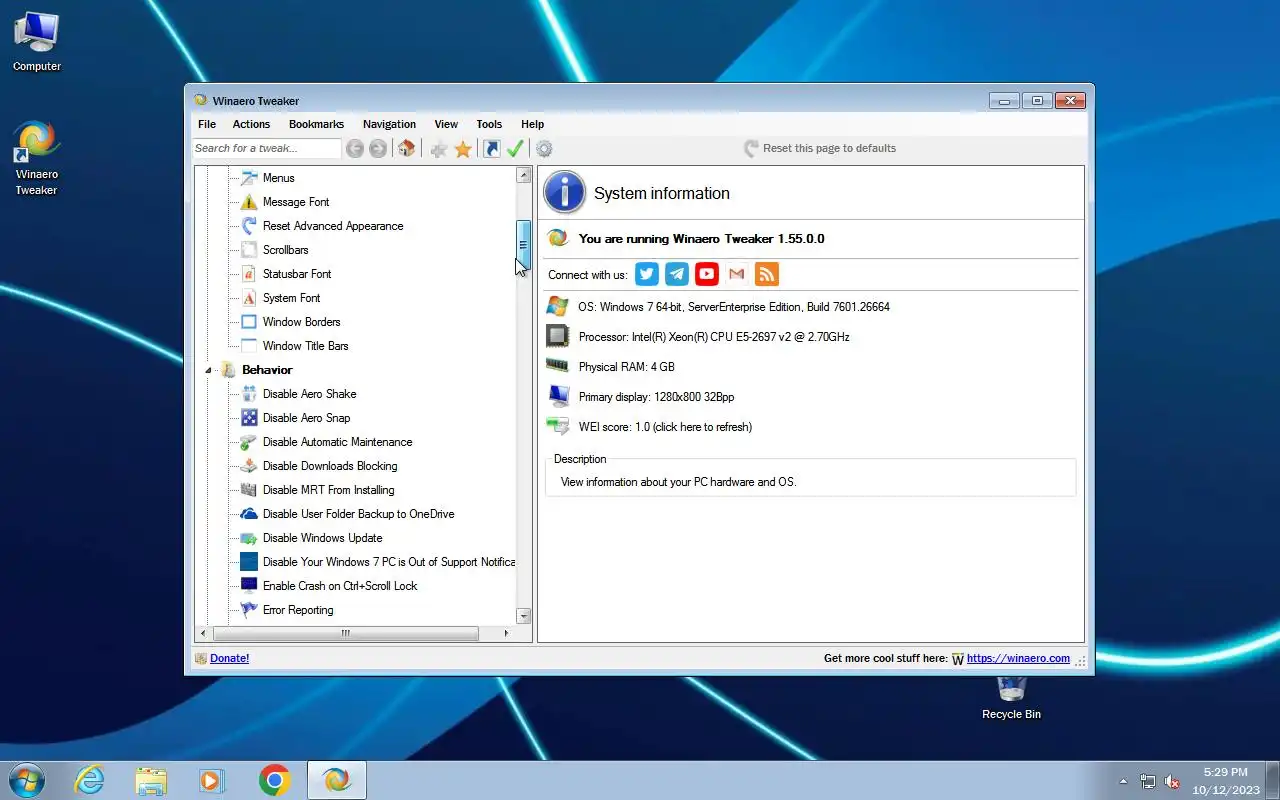Click the tree horizontal scrollbar thumb
The image size is (1280, 800).
click(x=345, y=633)
